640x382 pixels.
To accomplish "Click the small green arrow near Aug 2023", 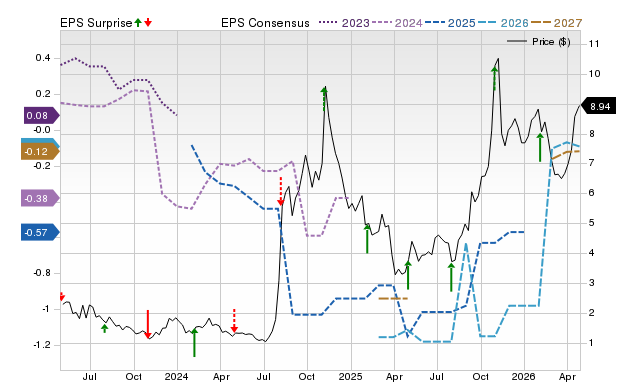I will click(x=104, y=329).
